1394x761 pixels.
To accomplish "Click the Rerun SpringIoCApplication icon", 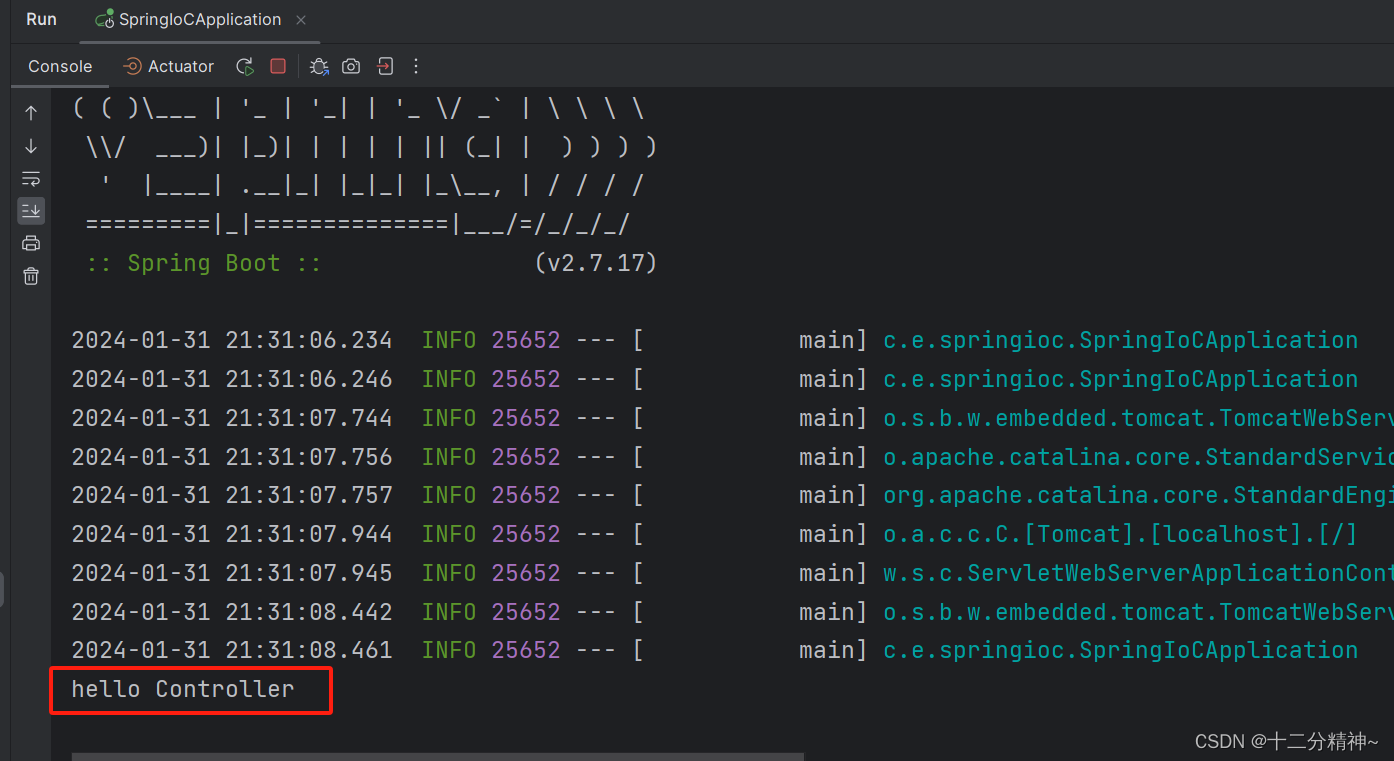I will 245,66.
